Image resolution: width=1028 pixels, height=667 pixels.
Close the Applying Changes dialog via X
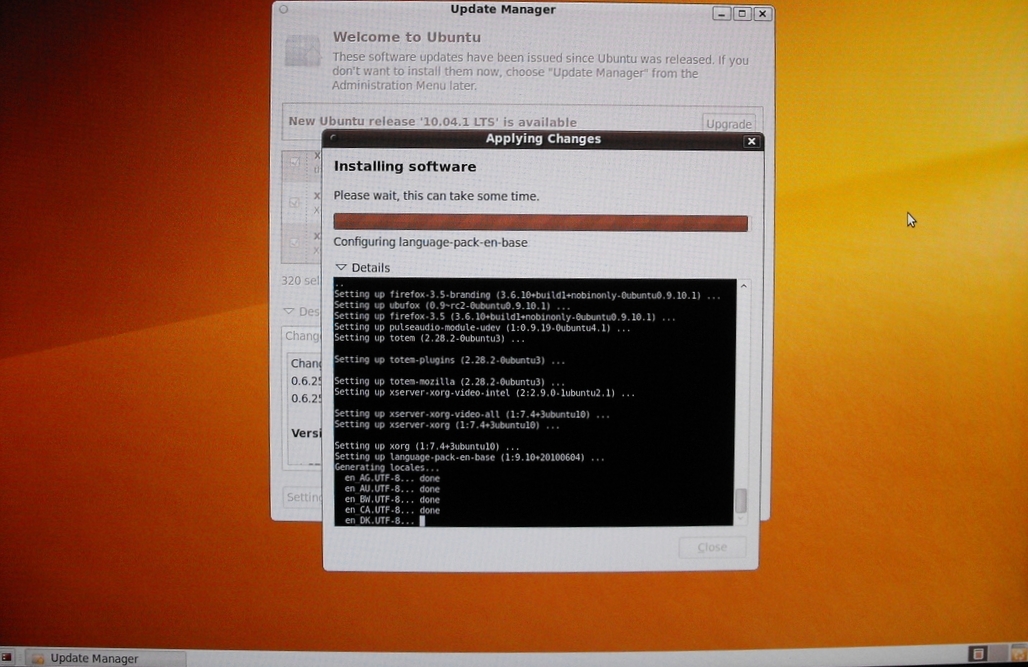[751, 141]
